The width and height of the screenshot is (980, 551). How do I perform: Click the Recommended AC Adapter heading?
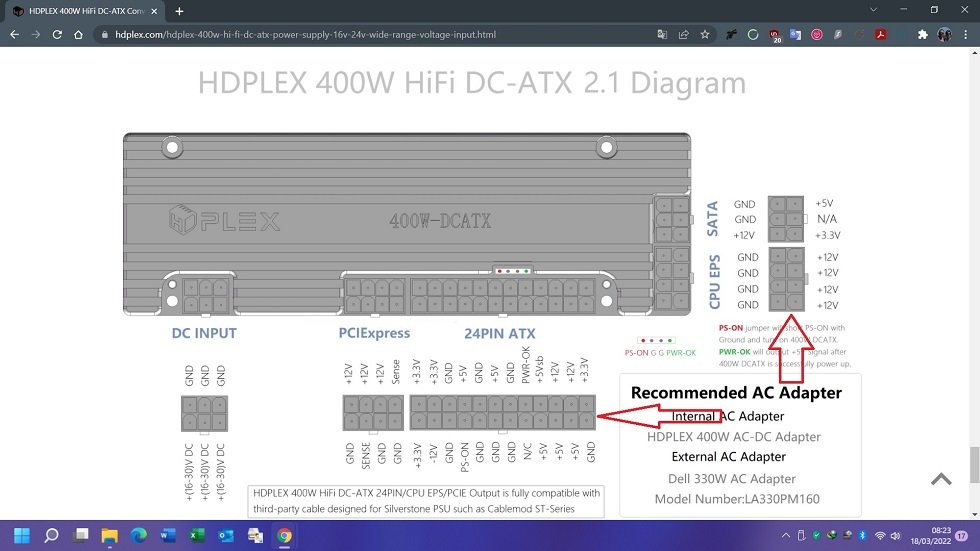point(736,392)
